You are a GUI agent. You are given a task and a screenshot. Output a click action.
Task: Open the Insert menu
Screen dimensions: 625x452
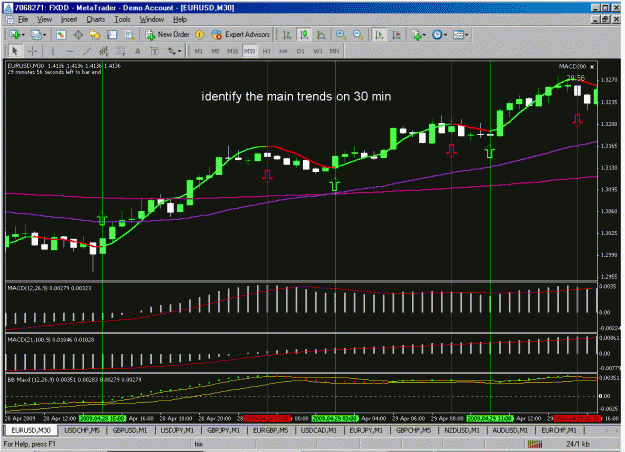(x=69, y=19)
